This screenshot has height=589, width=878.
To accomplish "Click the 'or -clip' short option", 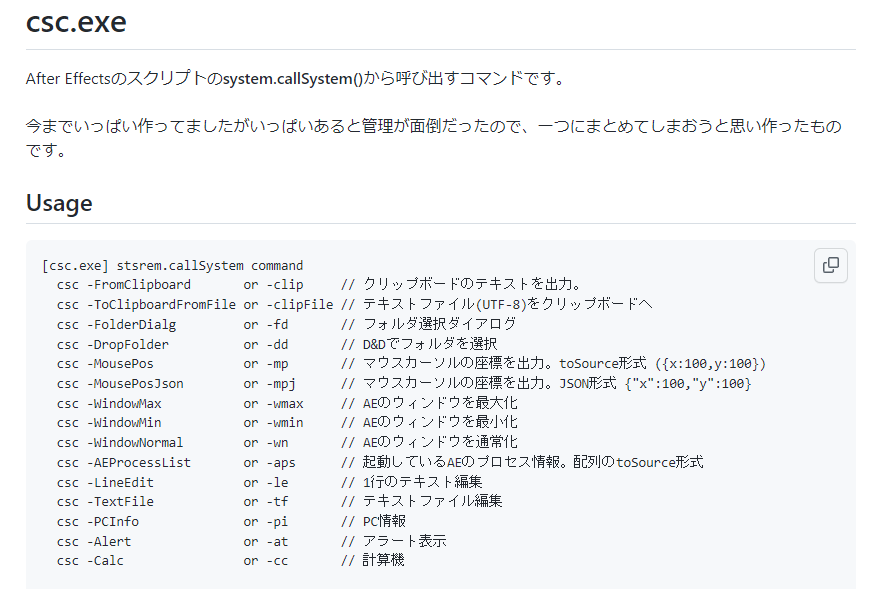I will pyautogui.click(x=273, y=285).
